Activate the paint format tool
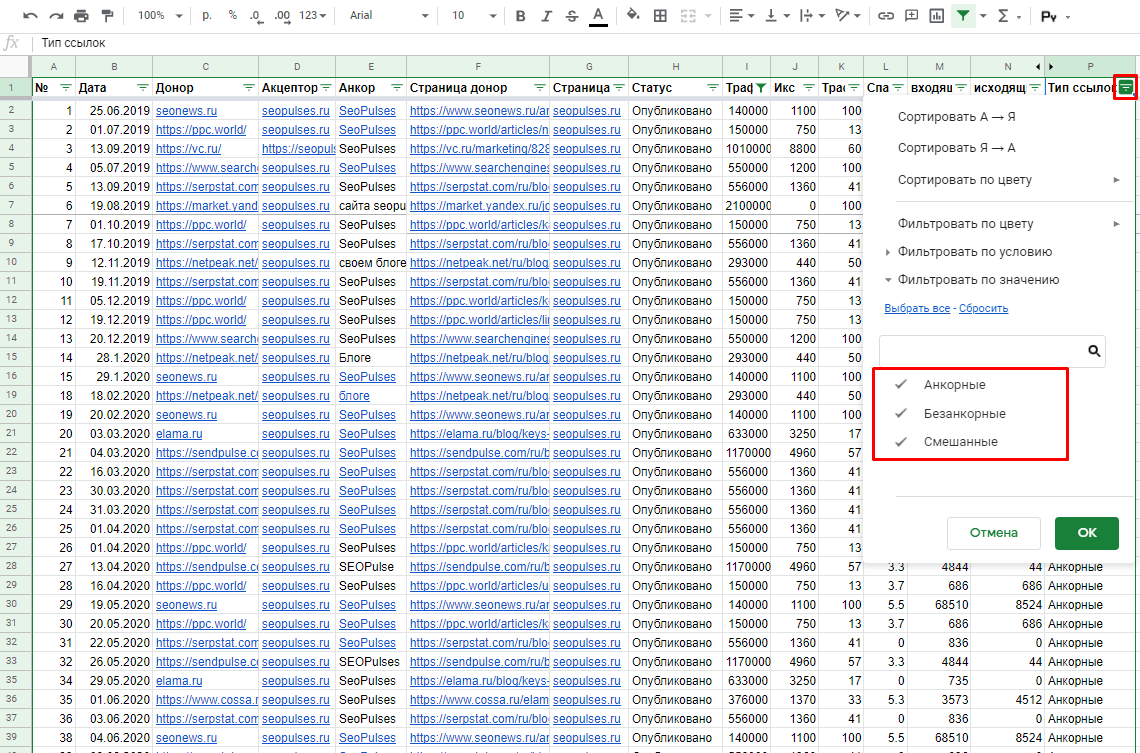Image resolution: width=1140 pixels, height=753 pixels. 107,15
